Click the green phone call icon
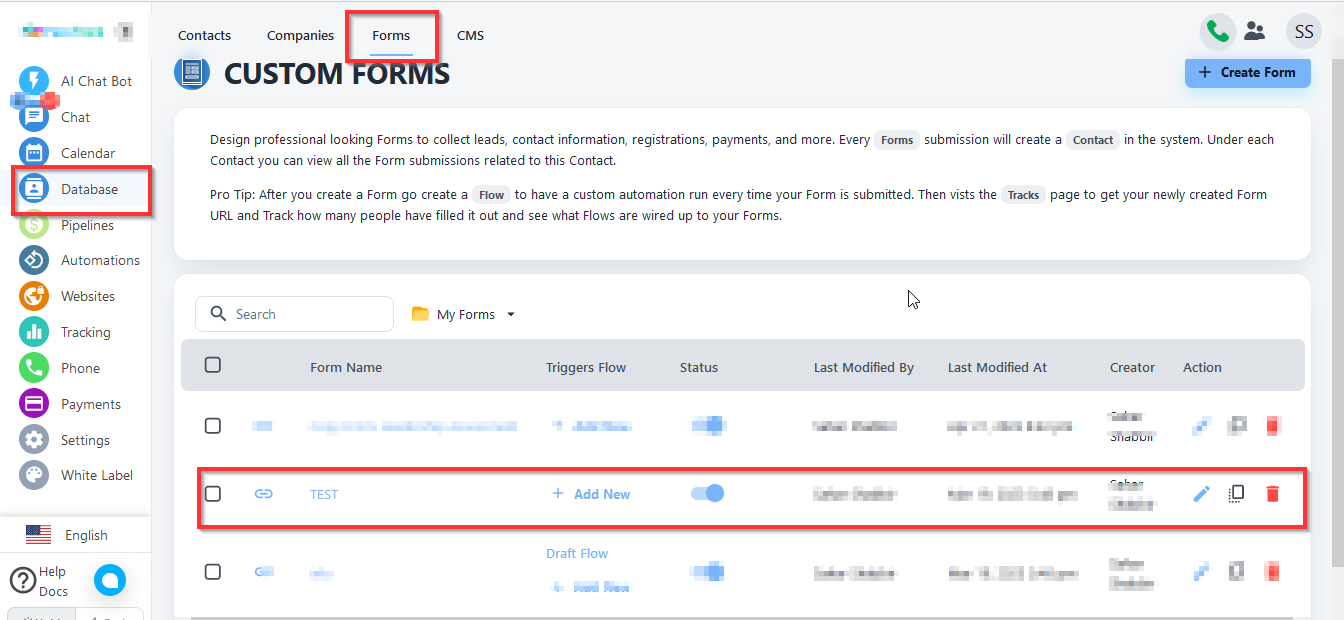Viewport: 1344px width, 620px height. [1217, 32]
